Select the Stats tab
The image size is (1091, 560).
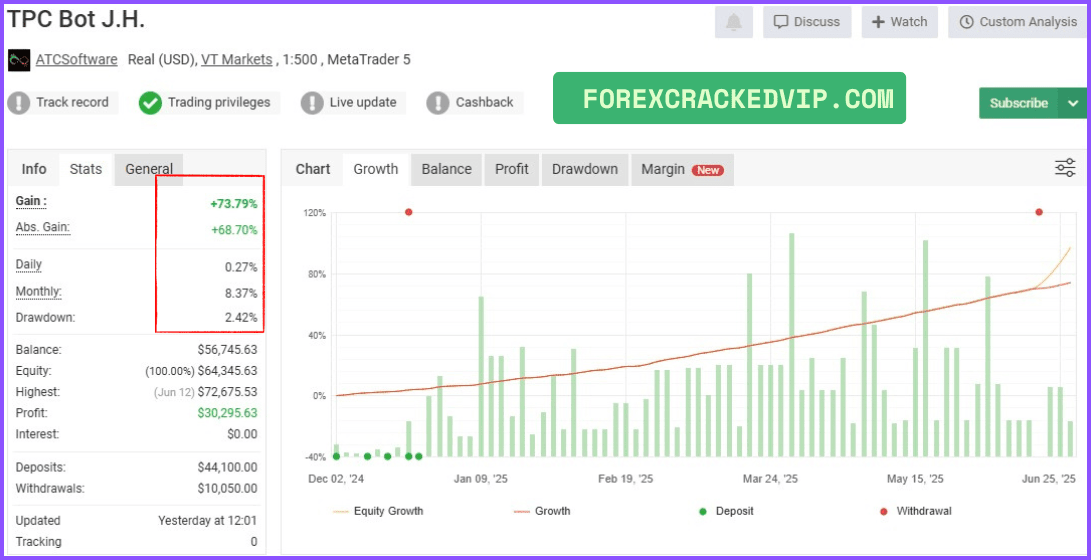pyautogui.click(x=86, y=169)
